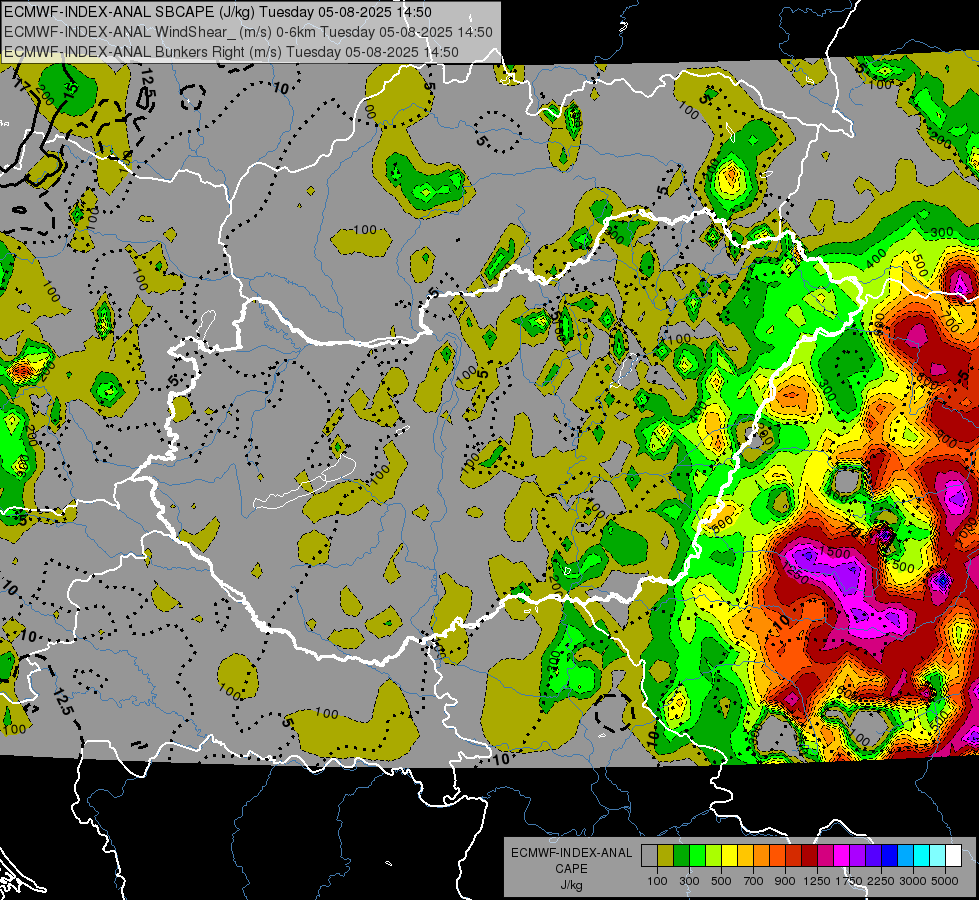Click the bright magenta legend swatch
This screenshot has width=979, height=900.
point(842,856)
